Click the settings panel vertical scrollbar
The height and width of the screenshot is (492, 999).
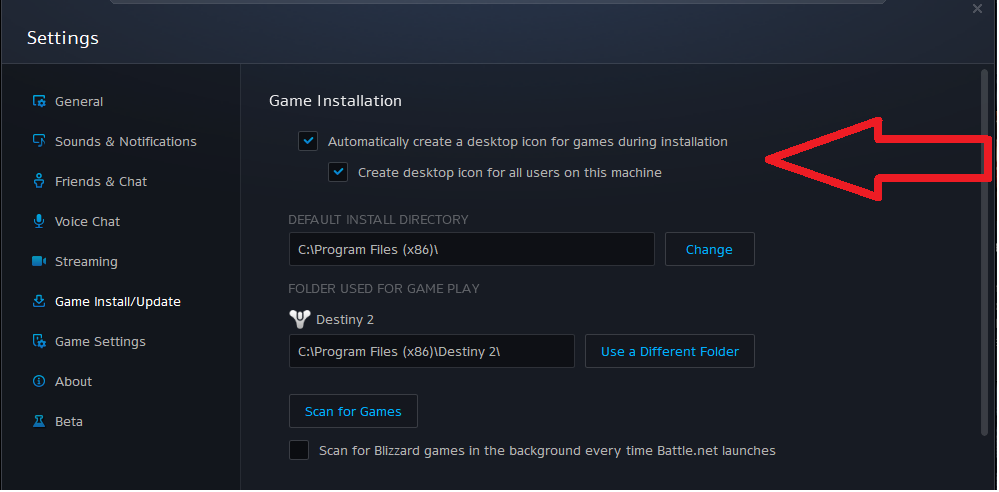pyautogui.click(x=984, y=250)
